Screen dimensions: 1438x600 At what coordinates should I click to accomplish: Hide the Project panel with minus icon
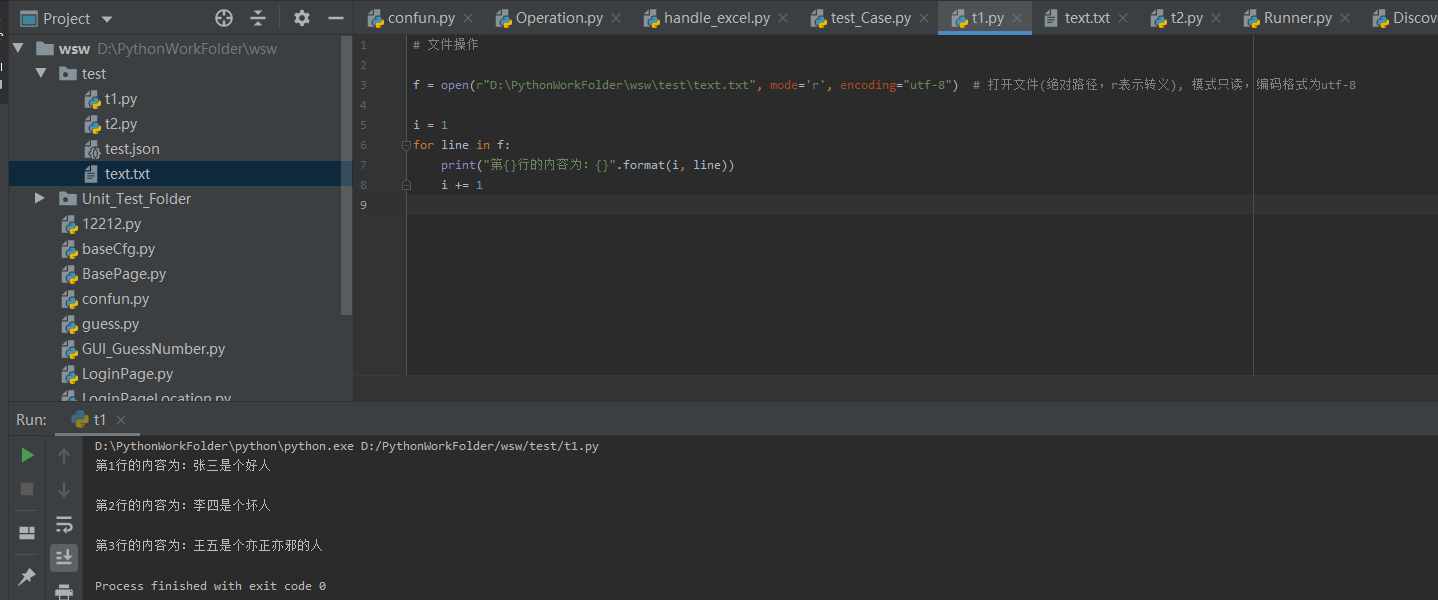pyautogui.click(x=335, y=18)
